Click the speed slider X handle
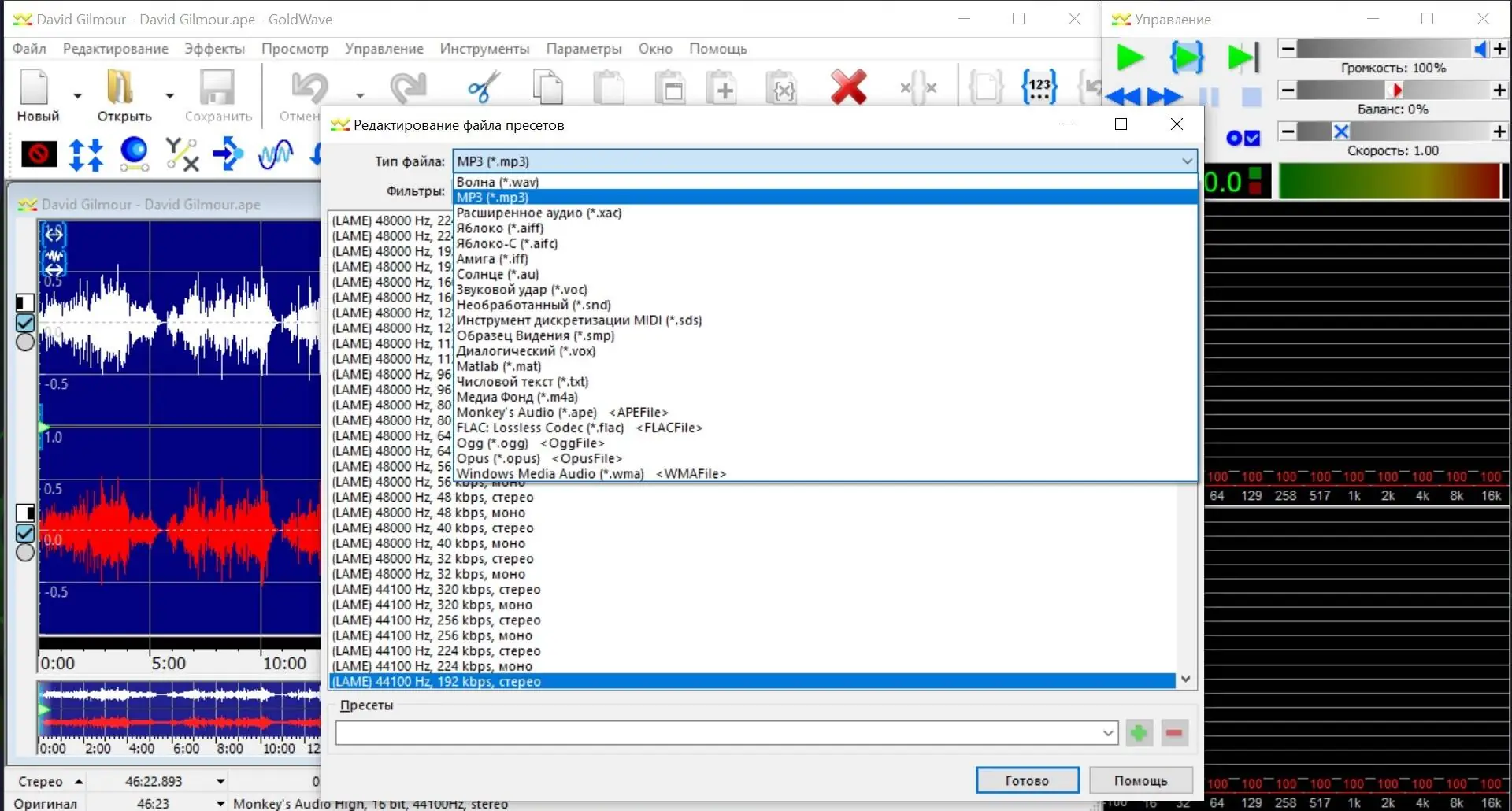 click(x=1341, y=131)
